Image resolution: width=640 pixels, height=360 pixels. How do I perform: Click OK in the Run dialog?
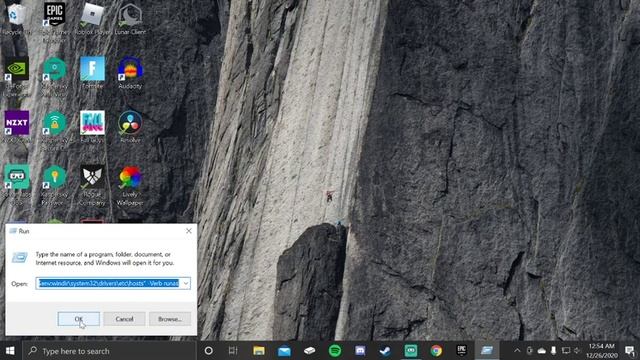78,319
